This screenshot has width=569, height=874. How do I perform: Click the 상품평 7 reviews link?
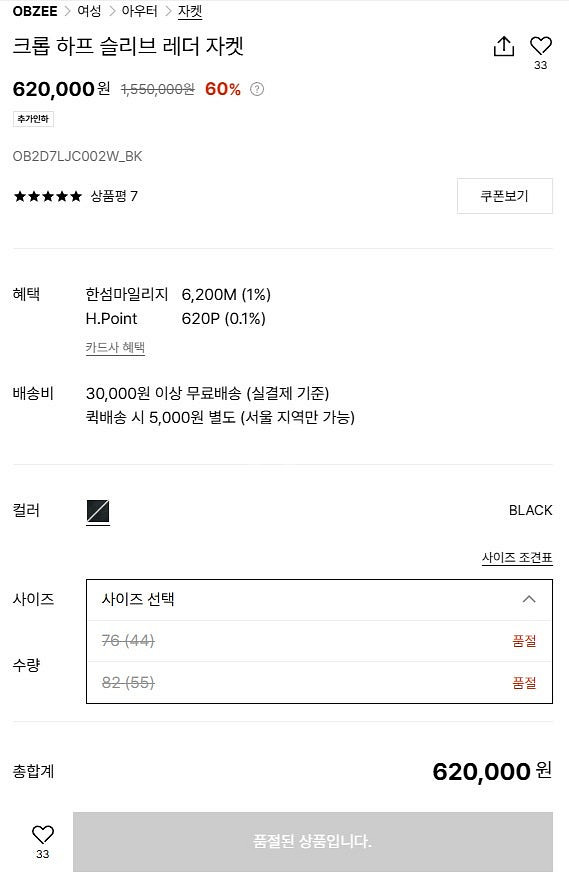click(114, 196)
